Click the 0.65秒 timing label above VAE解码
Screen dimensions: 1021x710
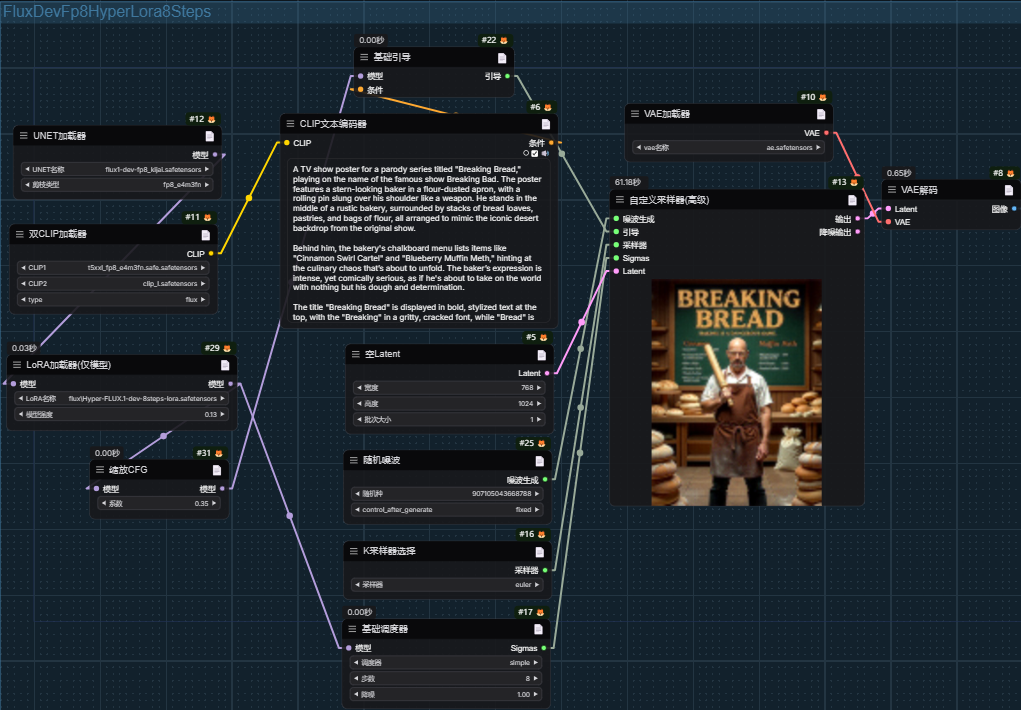pyautogui.click(x=899, y=173)
